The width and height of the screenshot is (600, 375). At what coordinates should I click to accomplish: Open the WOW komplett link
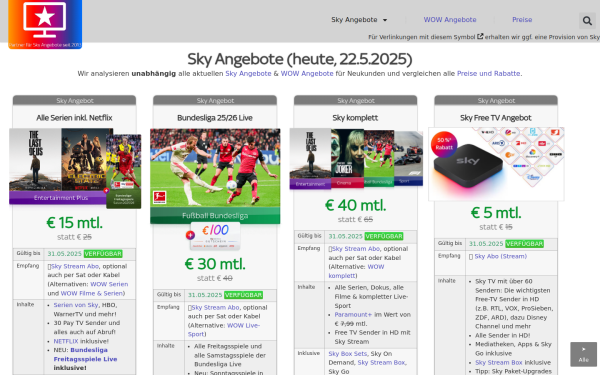point(356,271)
